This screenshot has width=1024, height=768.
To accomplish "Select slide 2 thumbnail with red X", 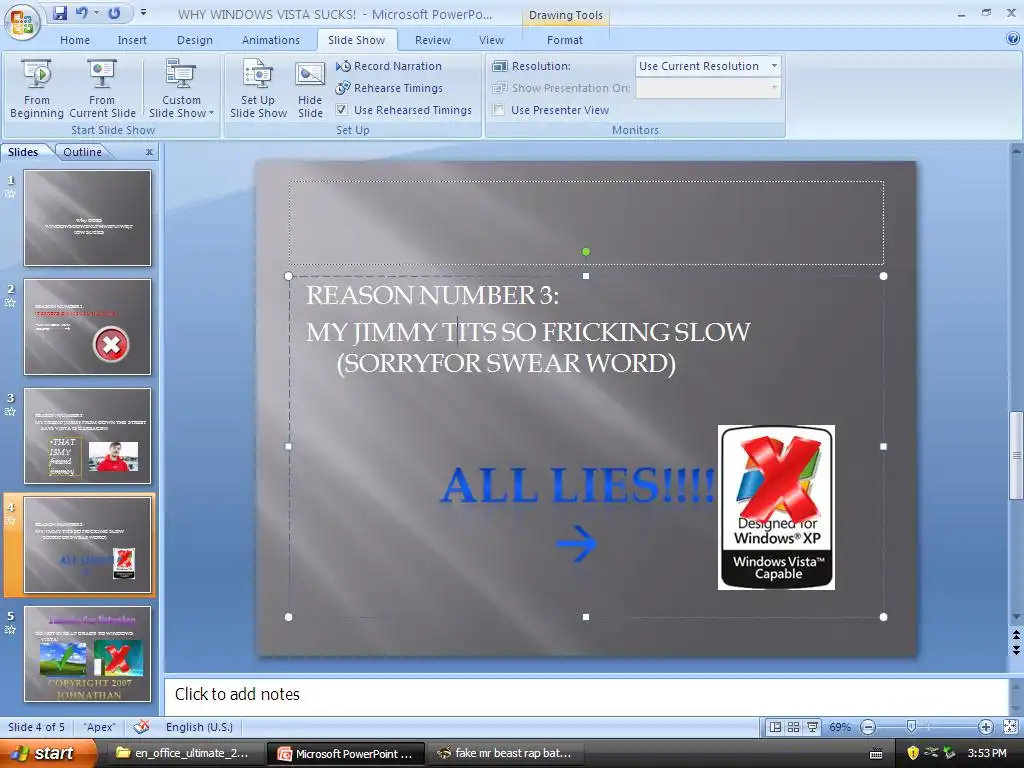I will pyautogui.click(x=88, y=327).
